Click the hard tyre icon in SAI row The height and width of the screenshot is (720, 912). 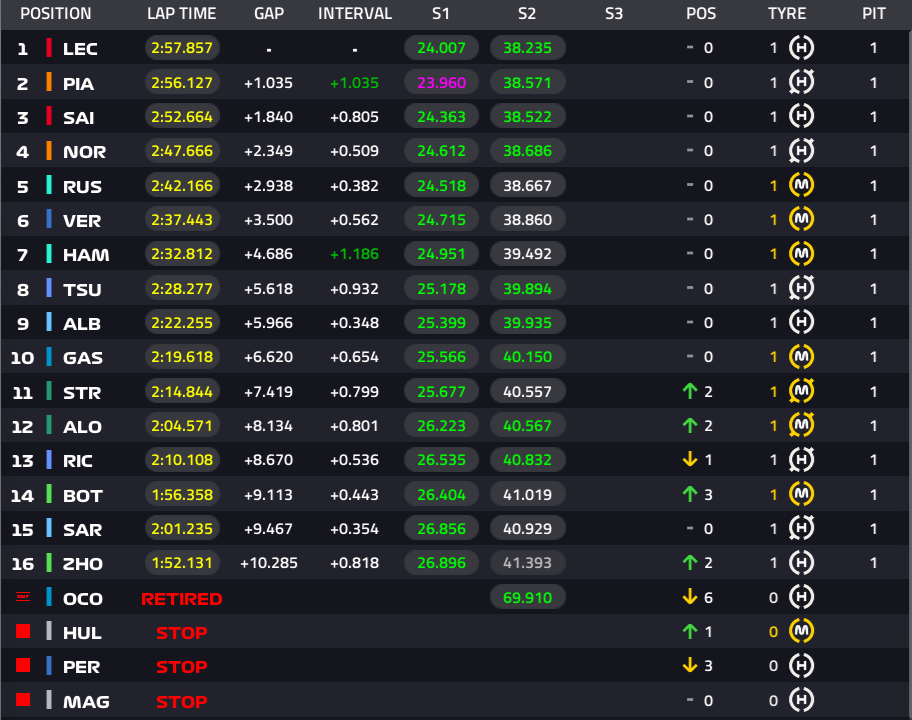point(801,116)
